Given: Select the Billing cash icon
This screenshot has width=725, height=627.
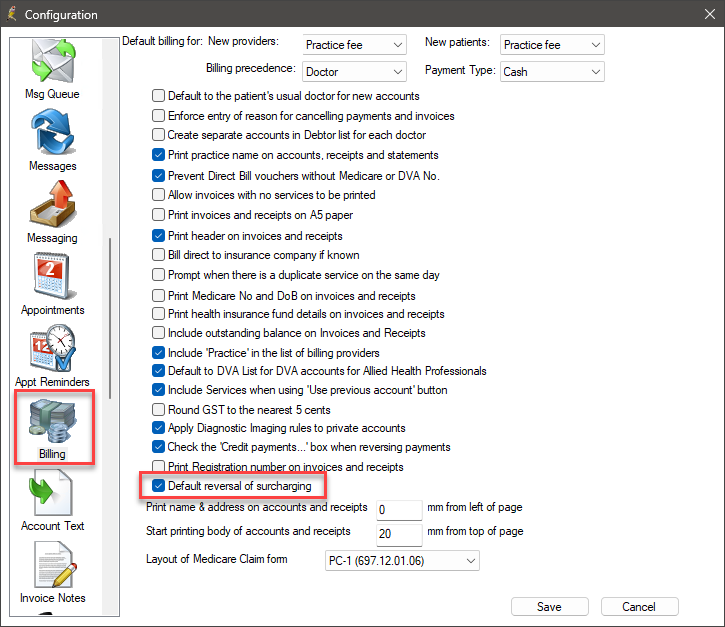Looking at the screenshot, I should (52, 422).
